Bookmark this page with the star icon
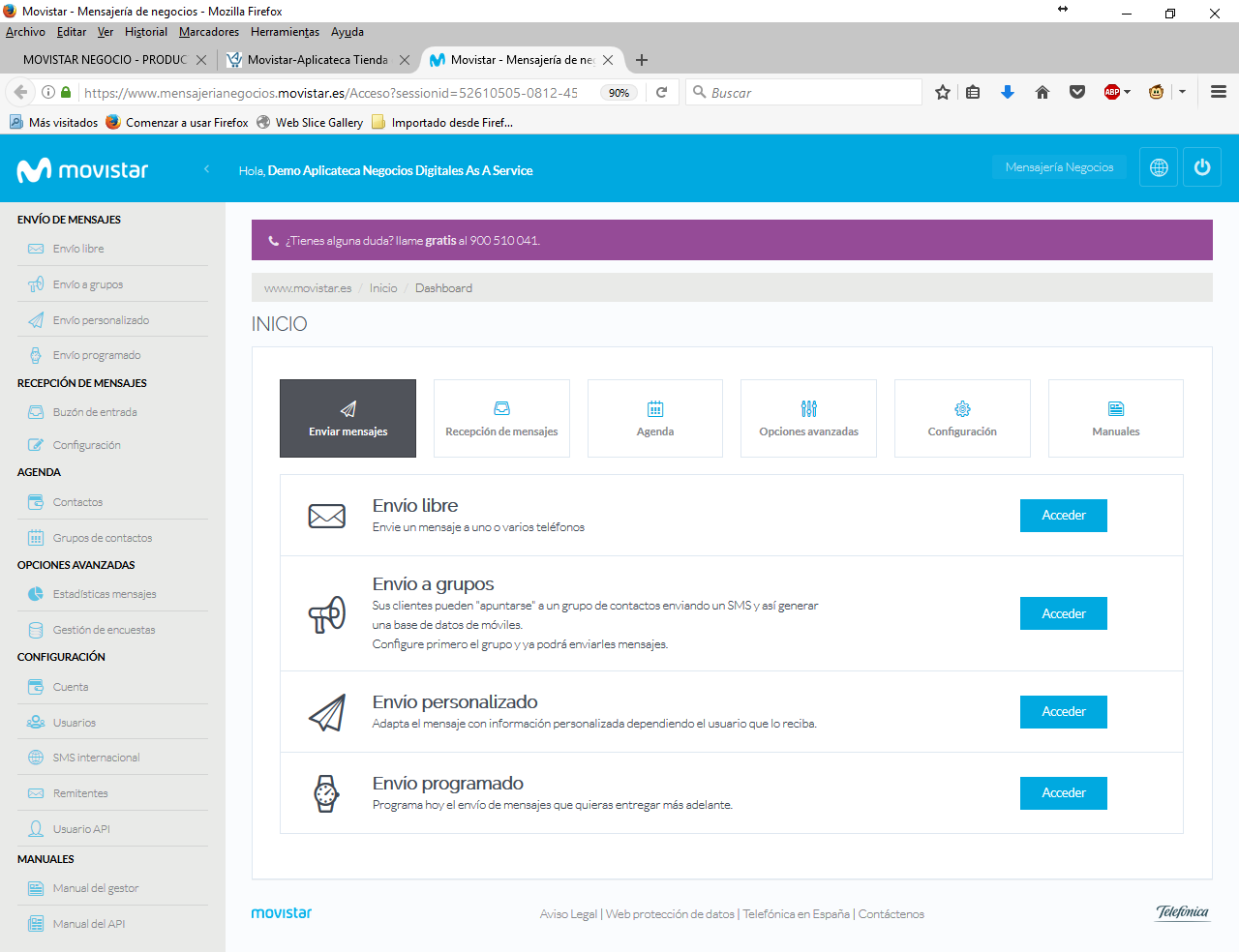Image resolution: width=1239 pixels, height=952 pixels. tap(943, 92)
